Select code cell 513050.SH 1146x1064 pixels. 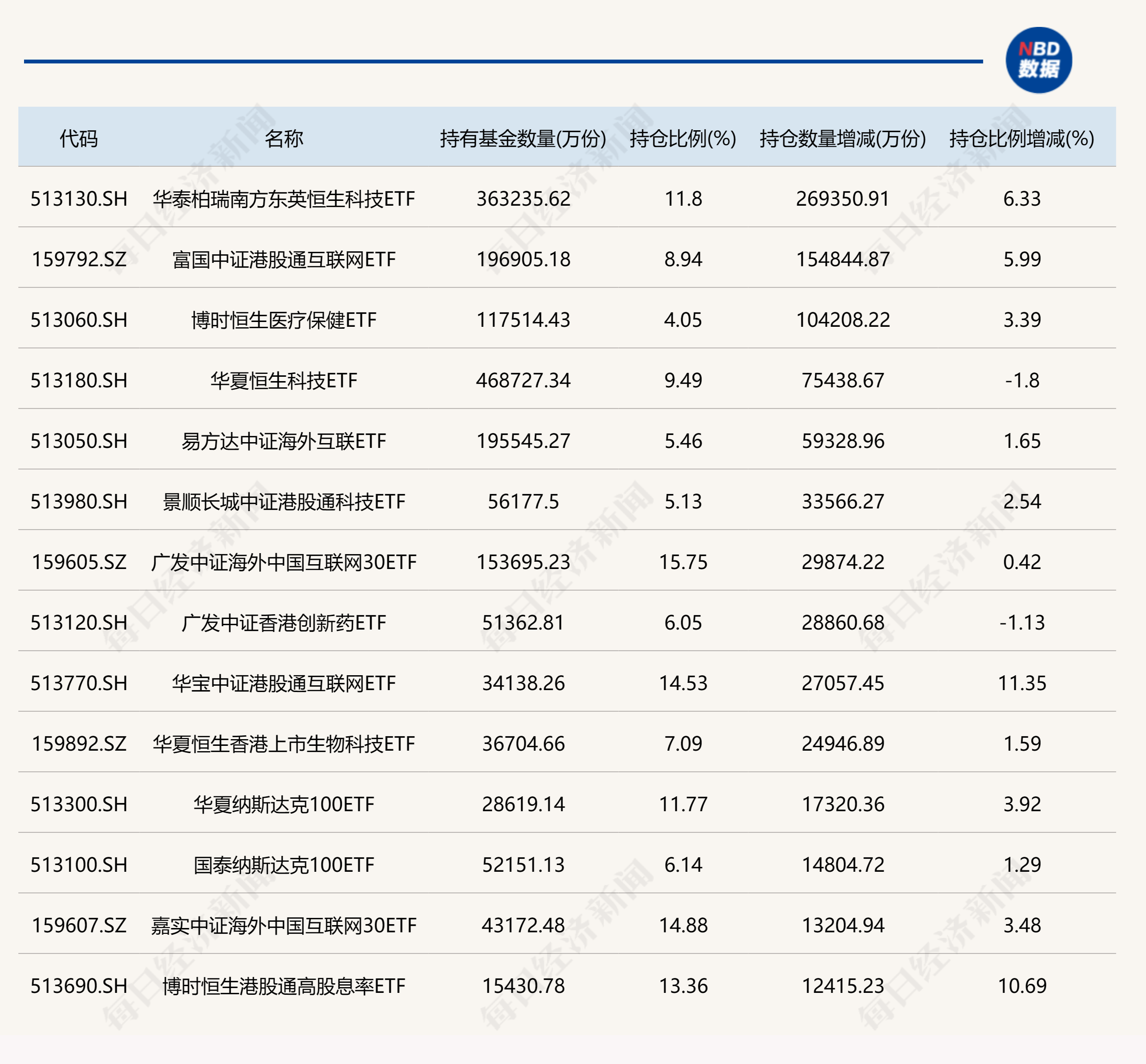pyautogui.click(x=79, y=441)
